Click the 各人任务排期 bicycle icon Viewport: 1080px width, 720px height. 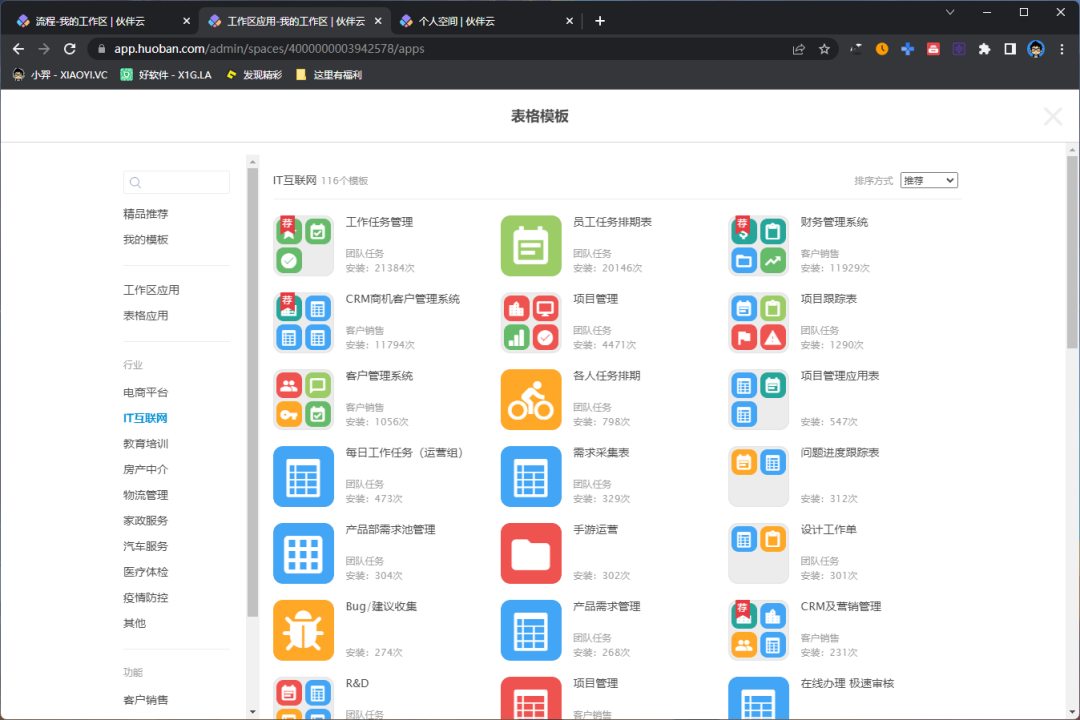[531, 399]
